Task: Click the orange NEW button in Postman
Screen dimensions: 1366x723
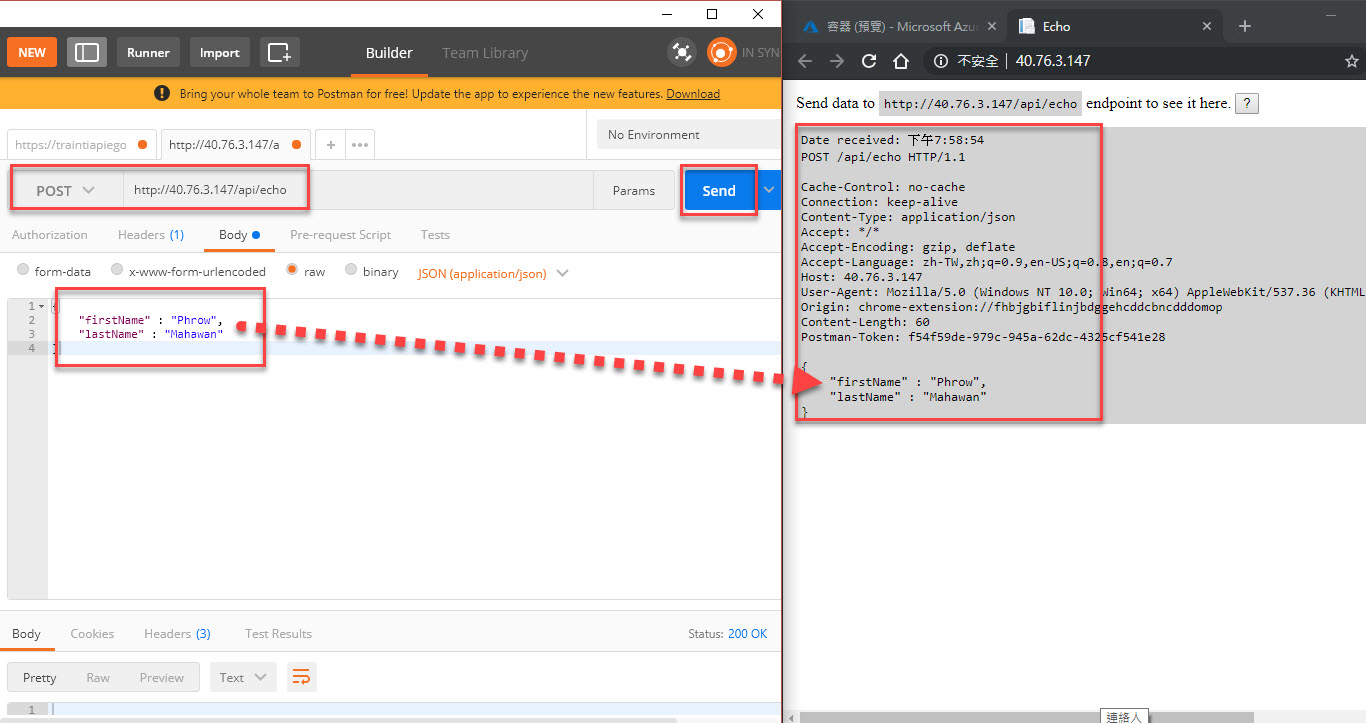Action: [32, 52]
